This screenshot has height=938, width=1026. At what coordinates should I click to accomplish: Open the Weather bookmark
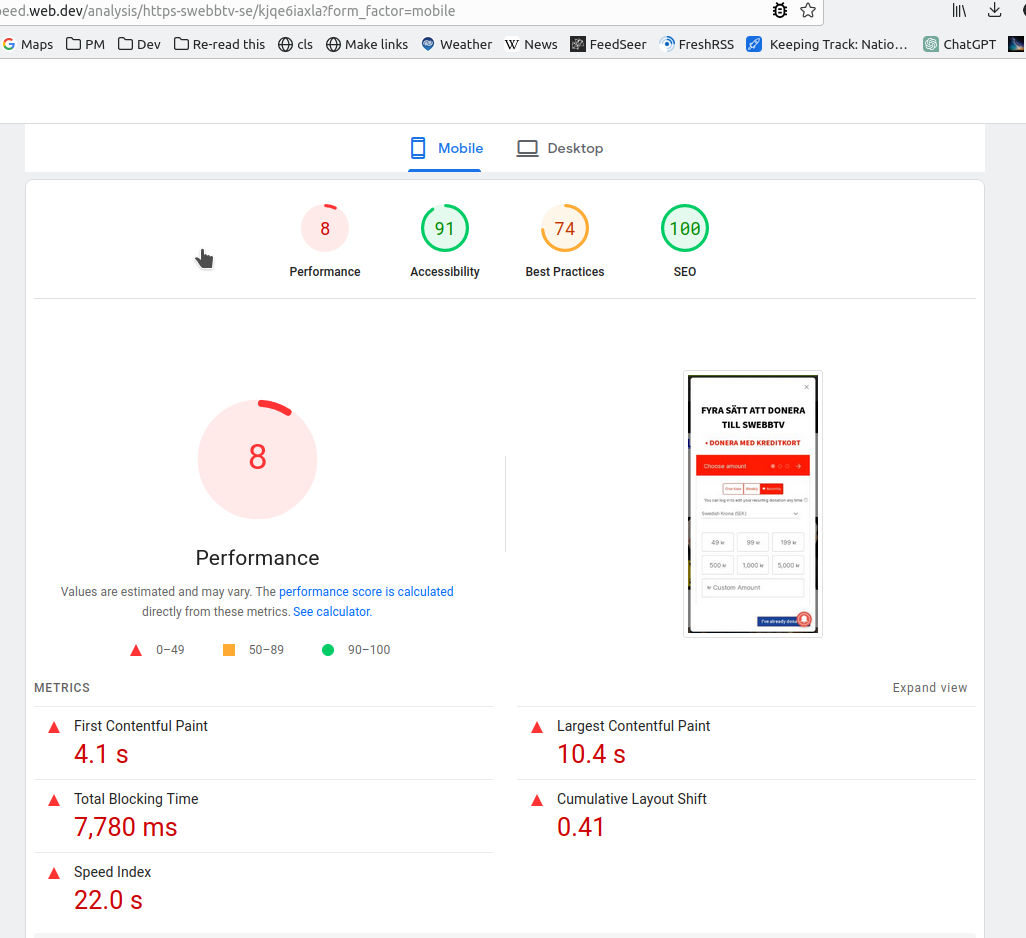point(456,44)
